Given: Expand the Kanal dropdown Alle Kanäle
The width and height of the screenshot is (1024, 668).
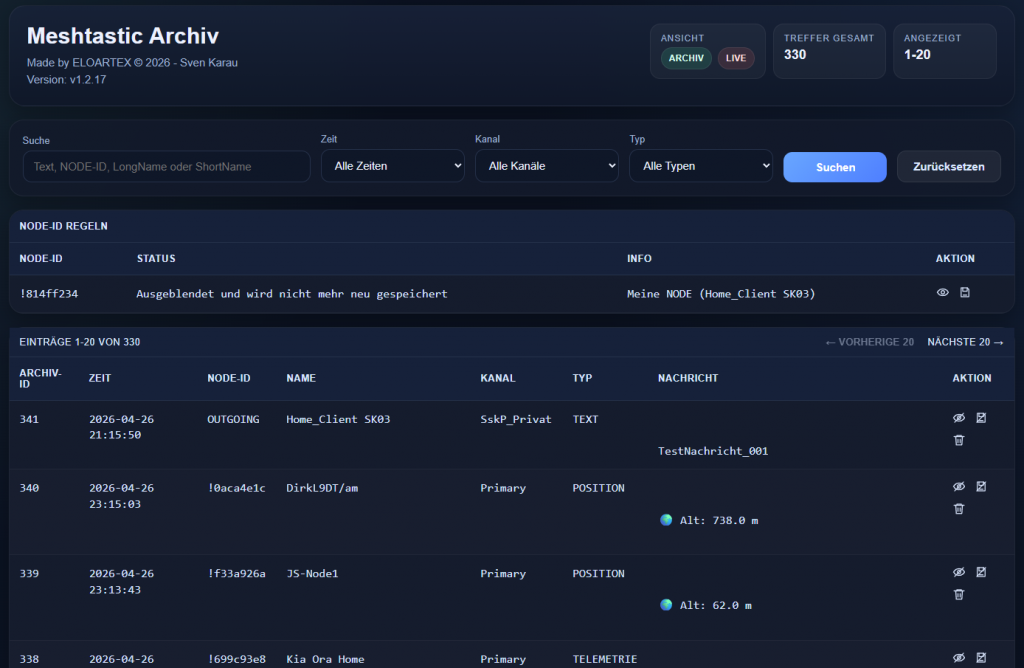Looking at the screenshot, I should [546, 166].
